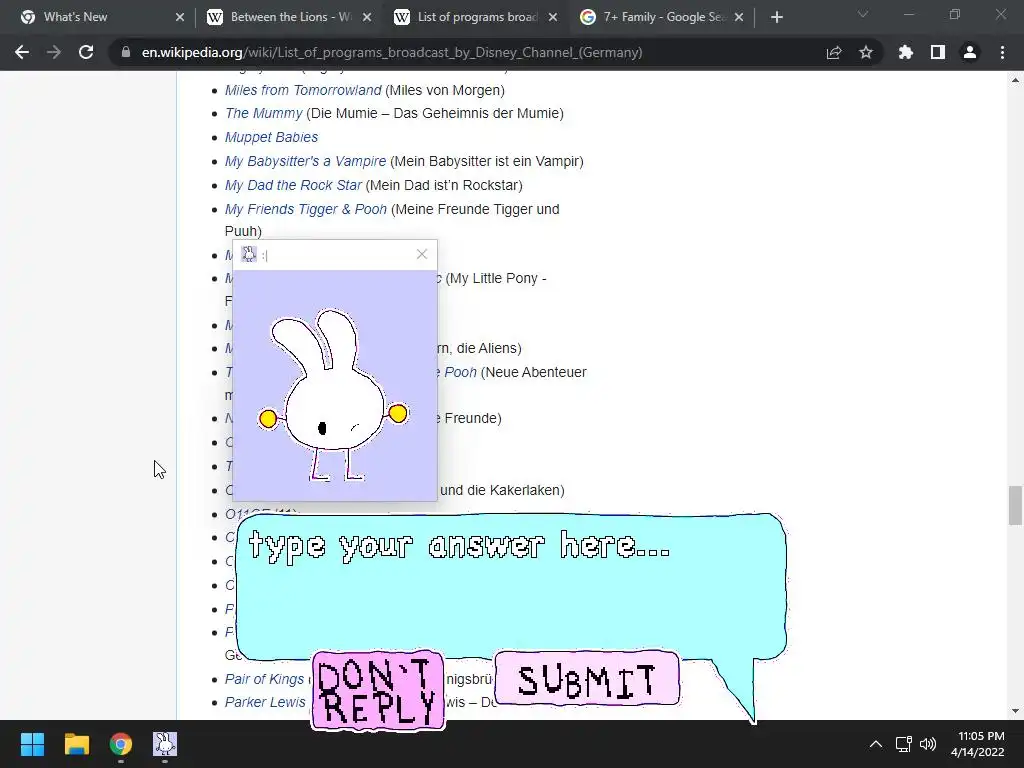Image resolution: width=1024 pixels, height=768 pixels.
Task: Open Muppet Babies link
Action: coord(271,137)
